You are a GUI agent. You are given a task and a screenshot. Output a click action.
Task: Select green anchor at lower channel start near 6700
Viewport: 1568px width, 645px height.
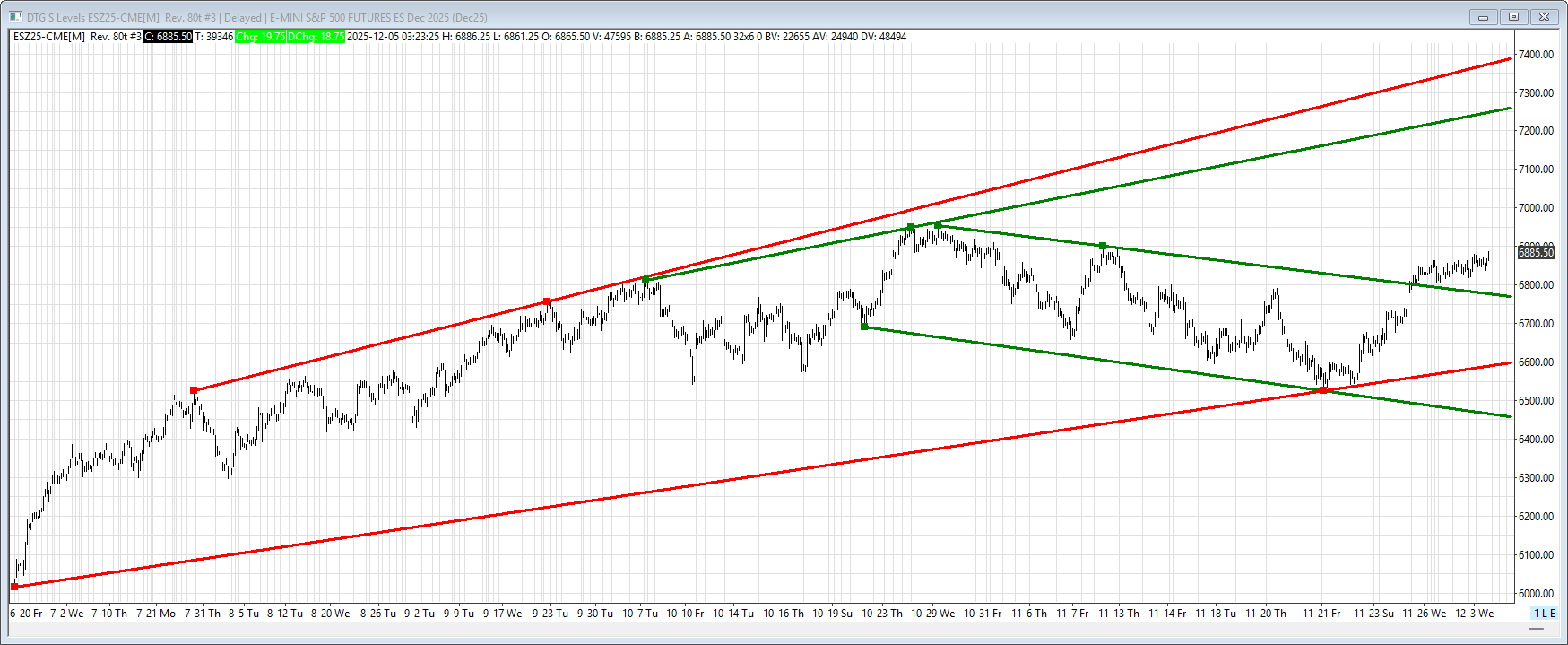(864, 327)
